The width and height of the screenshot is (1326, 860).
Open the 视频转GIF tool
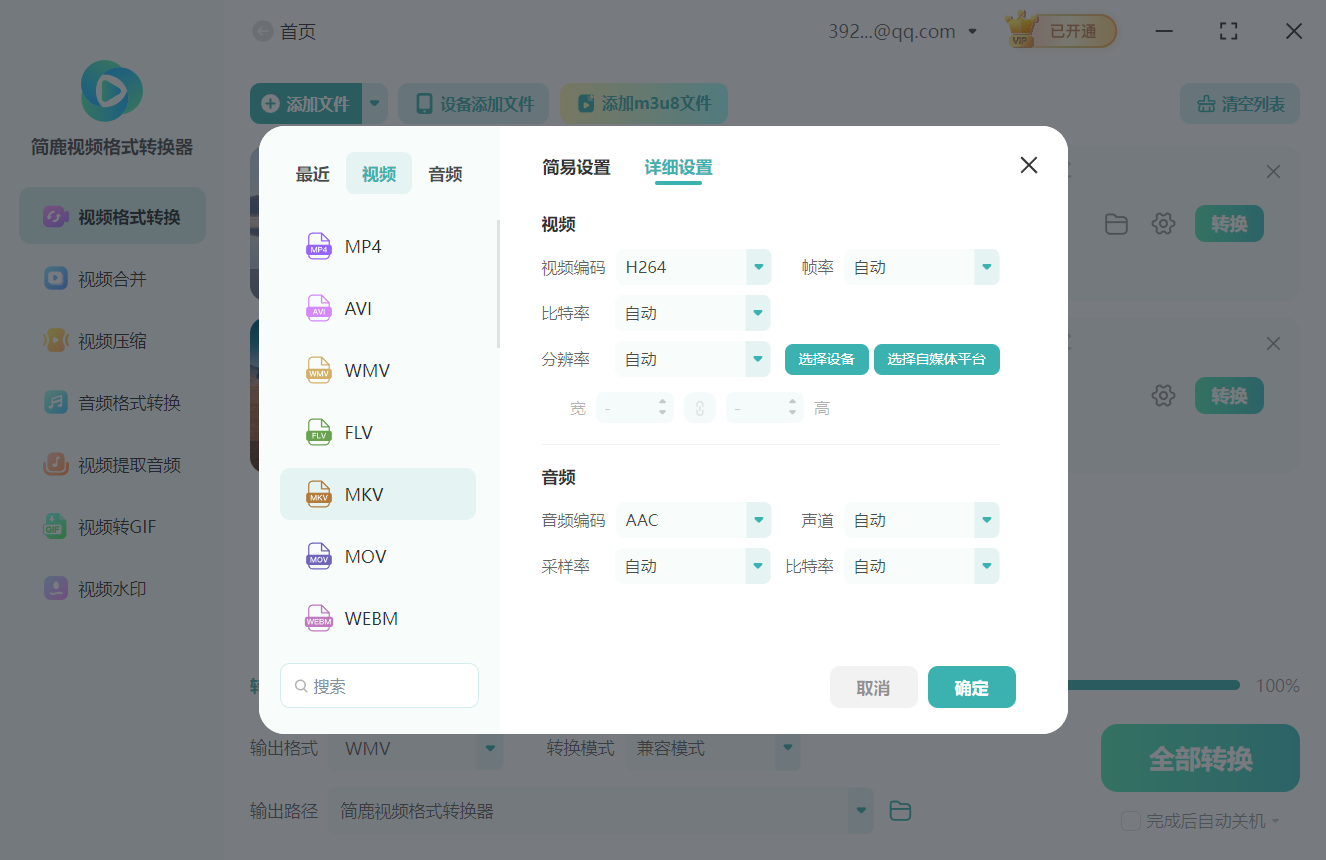pyautogui.click(x=111, y=526)
